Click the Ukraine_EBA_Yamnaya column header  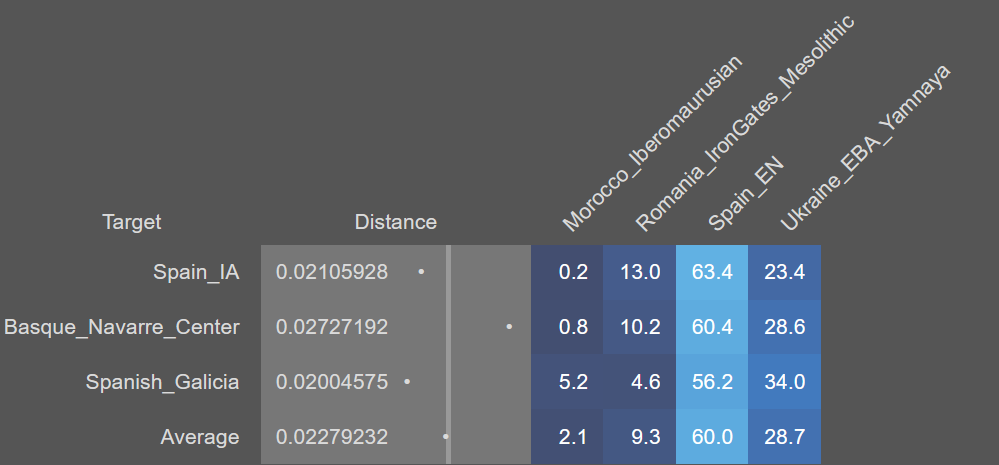click(865, 148)
